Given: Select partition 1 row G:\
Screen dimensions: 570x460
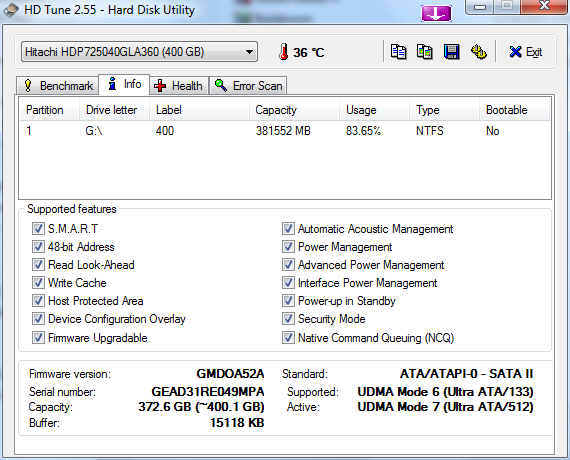Looking at the screenshot, I should [x=285, y=131].
